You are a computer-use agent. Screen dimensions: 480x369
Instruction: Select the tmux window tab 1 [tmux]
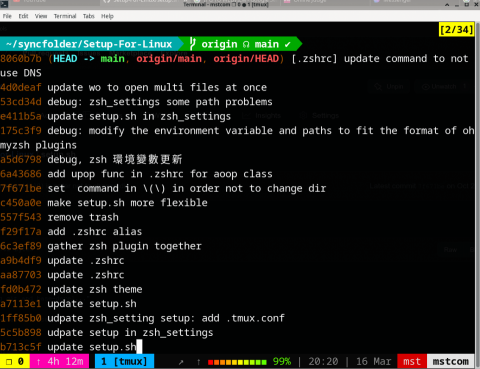tap(124, 361)
